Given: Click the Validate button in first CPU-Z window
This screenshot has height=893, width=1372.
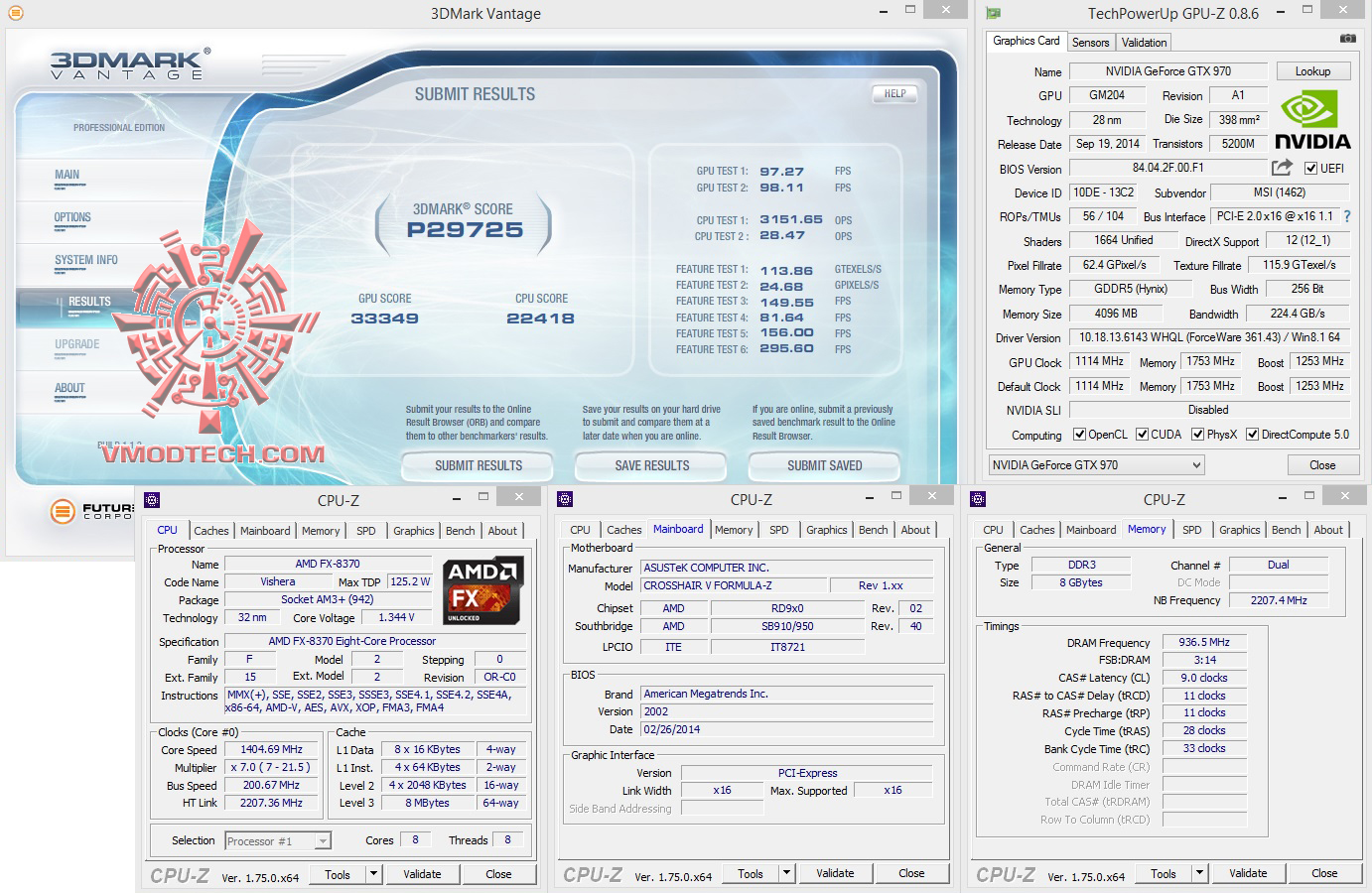Looking at the screenshot, I should pyautogui.click(x=422, y=874).
